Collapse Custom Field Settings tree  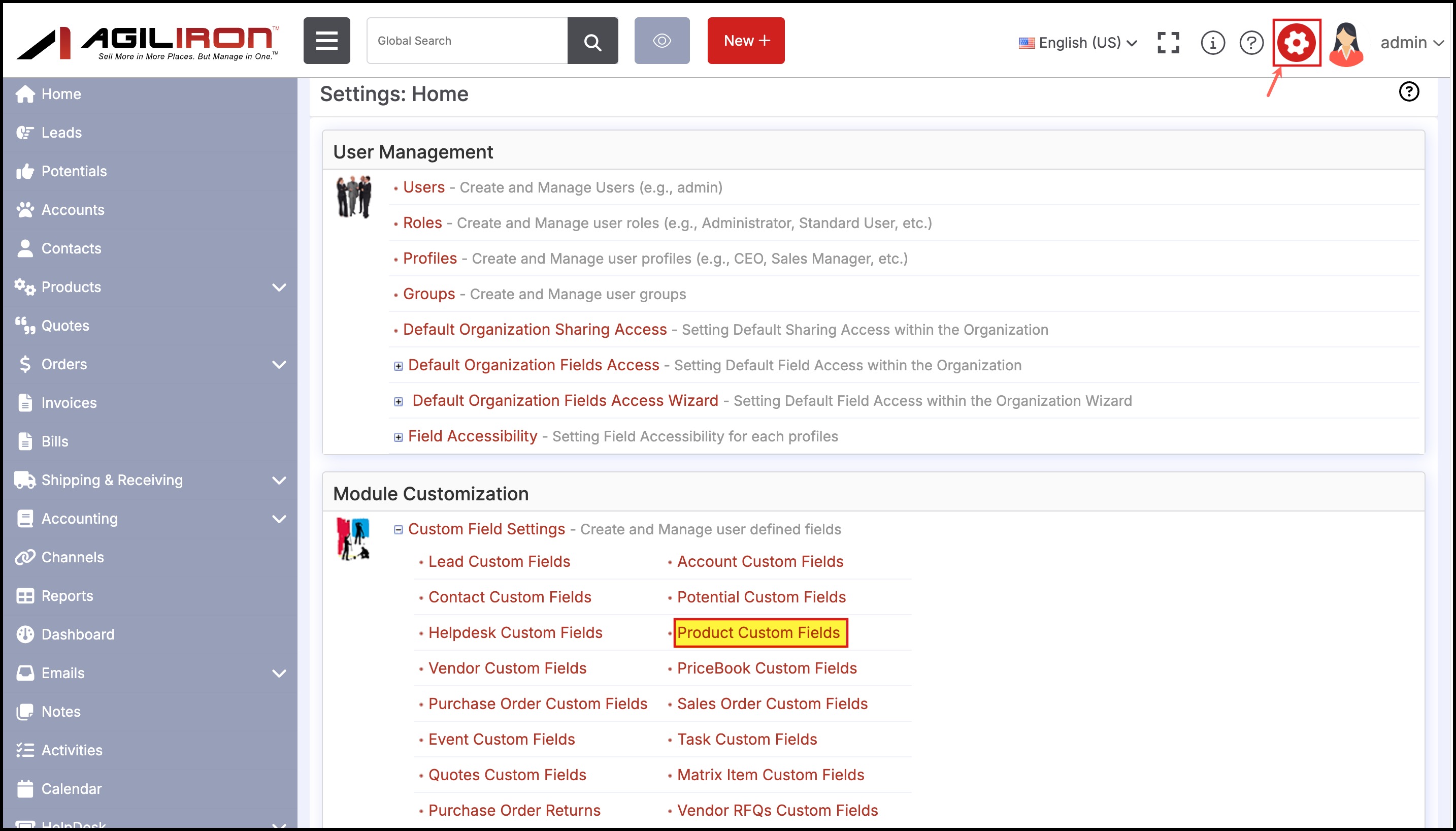[398, 530]
